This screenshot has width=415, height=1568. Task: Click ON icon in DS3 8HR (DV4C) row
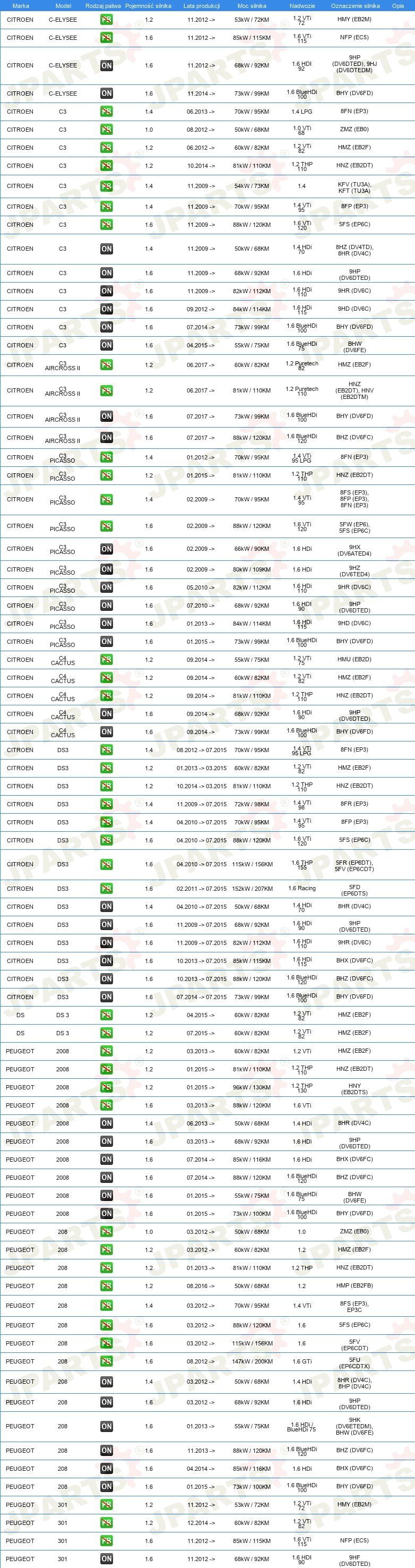click(x=107, y=907)
